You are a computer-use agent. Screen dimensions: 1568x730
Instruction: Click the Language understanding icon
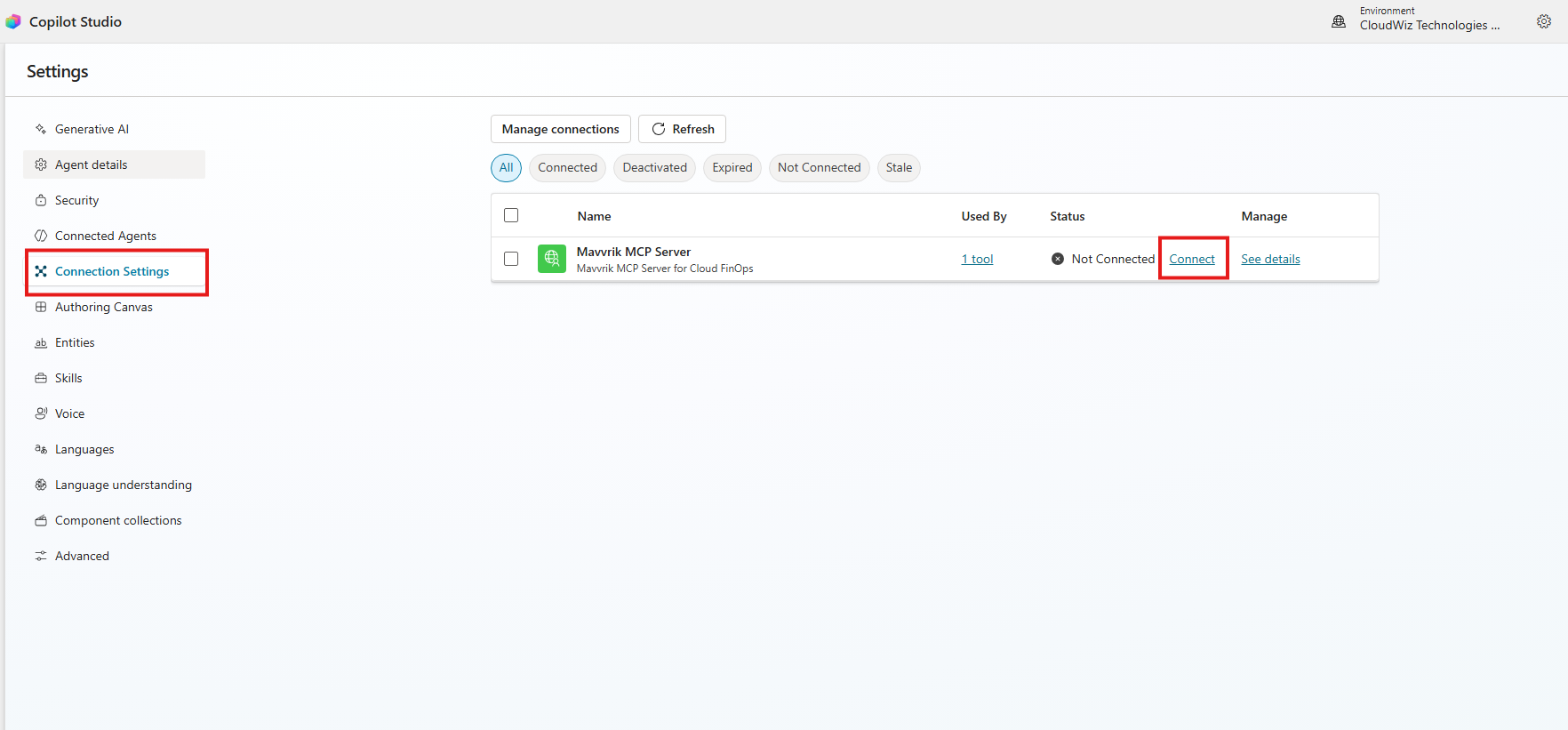(41, 485)
